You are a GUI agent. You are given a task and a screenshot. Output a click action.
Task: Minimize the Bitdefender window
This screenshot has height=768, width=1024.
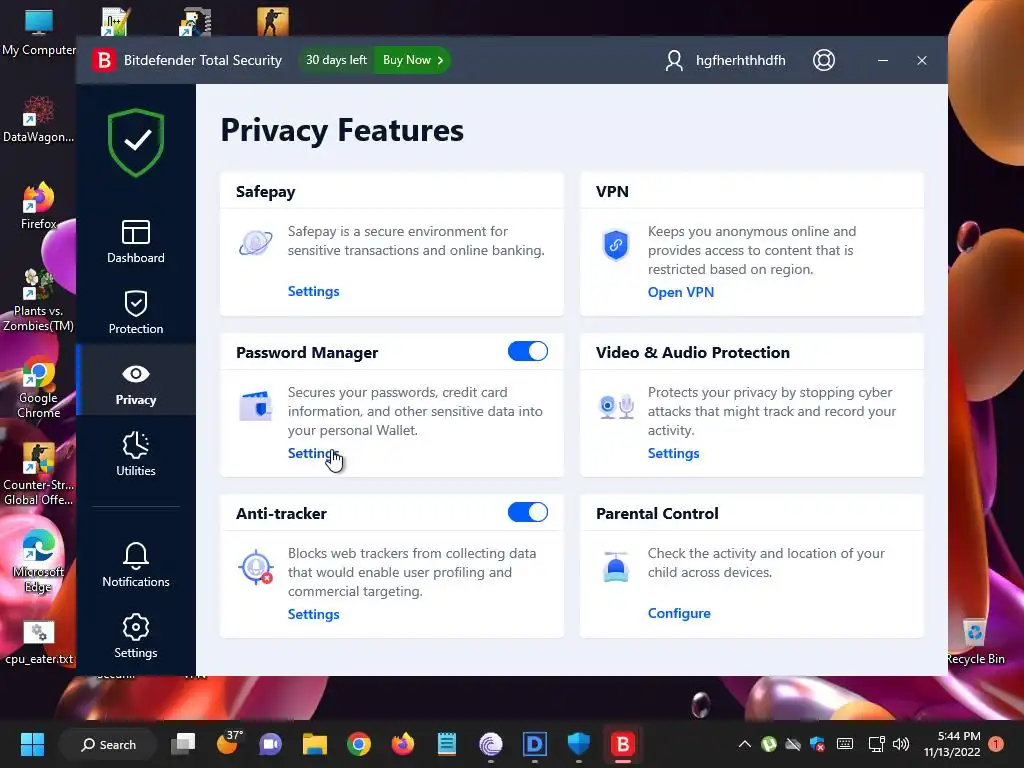883,60
